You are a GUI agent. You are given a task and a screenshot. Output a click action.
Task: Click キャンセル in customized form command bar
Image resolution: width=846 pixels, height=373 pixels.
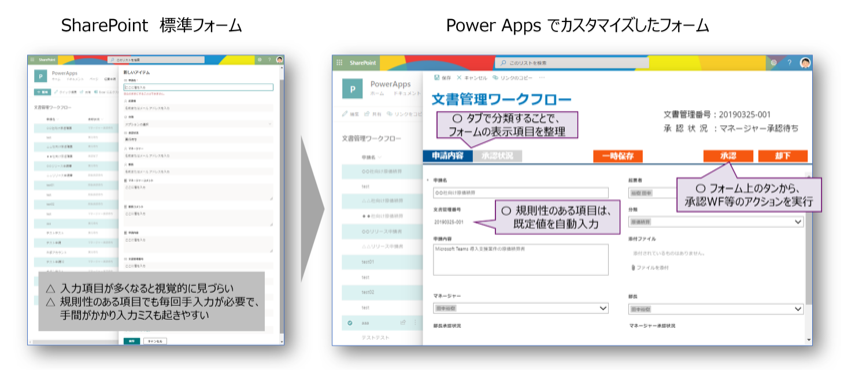click(471, 78)
